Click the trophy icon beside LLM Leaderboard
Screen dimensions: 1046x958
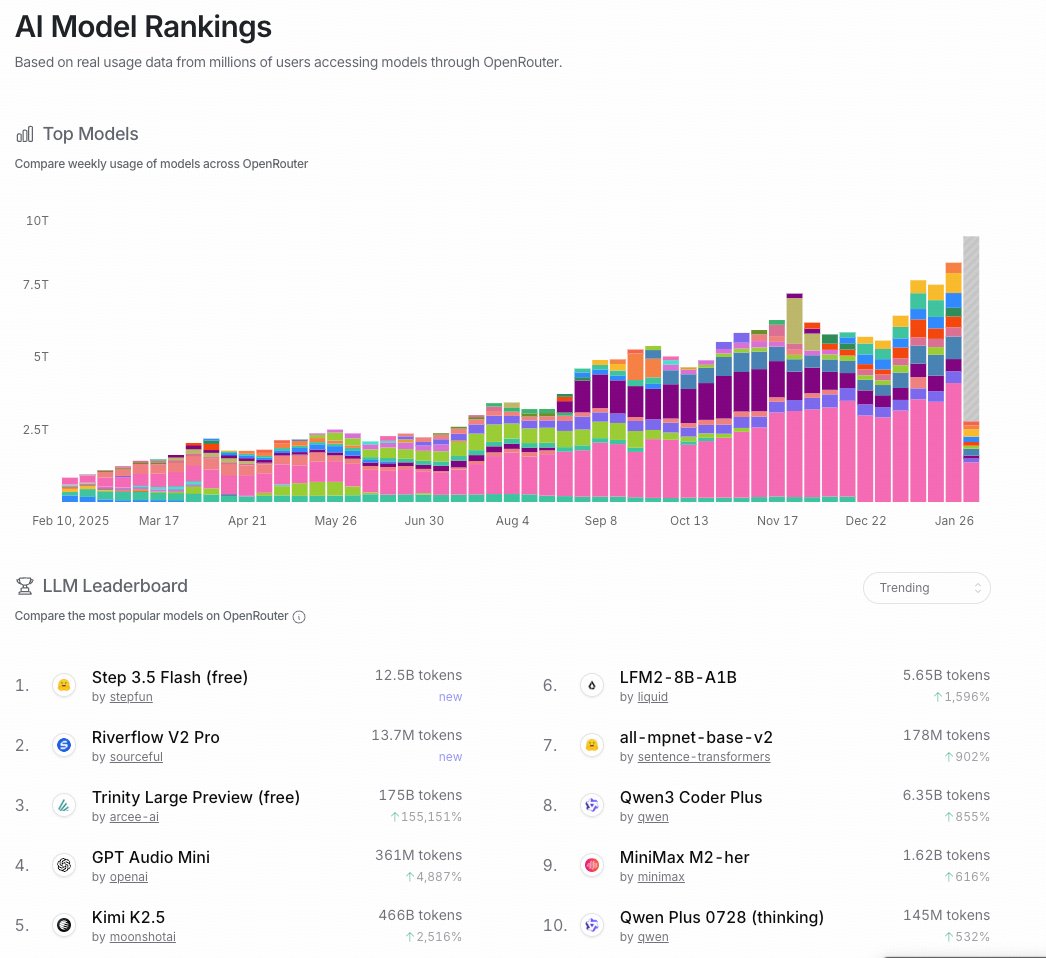(25, 586)
